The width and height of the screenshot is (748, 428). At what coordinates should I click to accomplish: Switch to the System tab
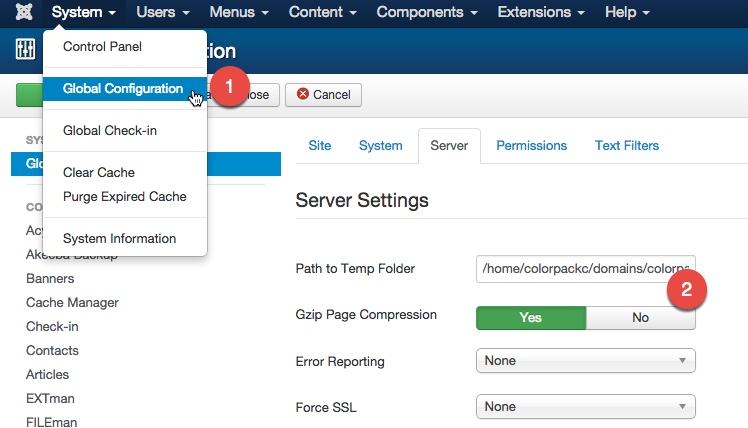381,146
